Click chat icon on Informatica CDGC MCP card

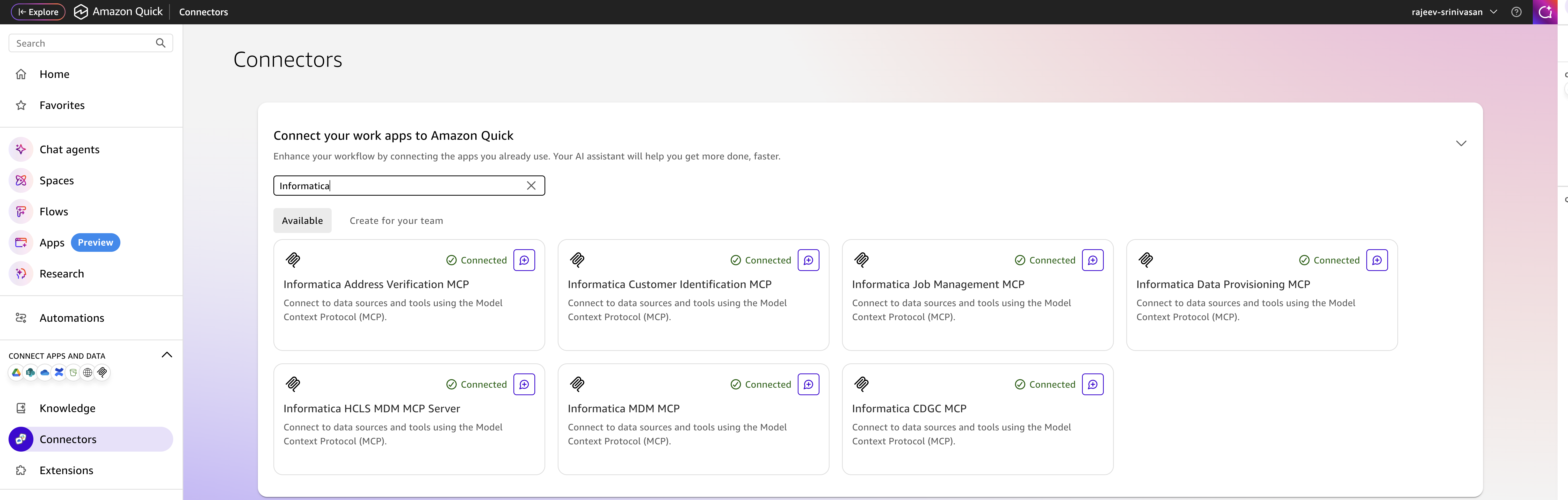click(x=1093, y=384)
